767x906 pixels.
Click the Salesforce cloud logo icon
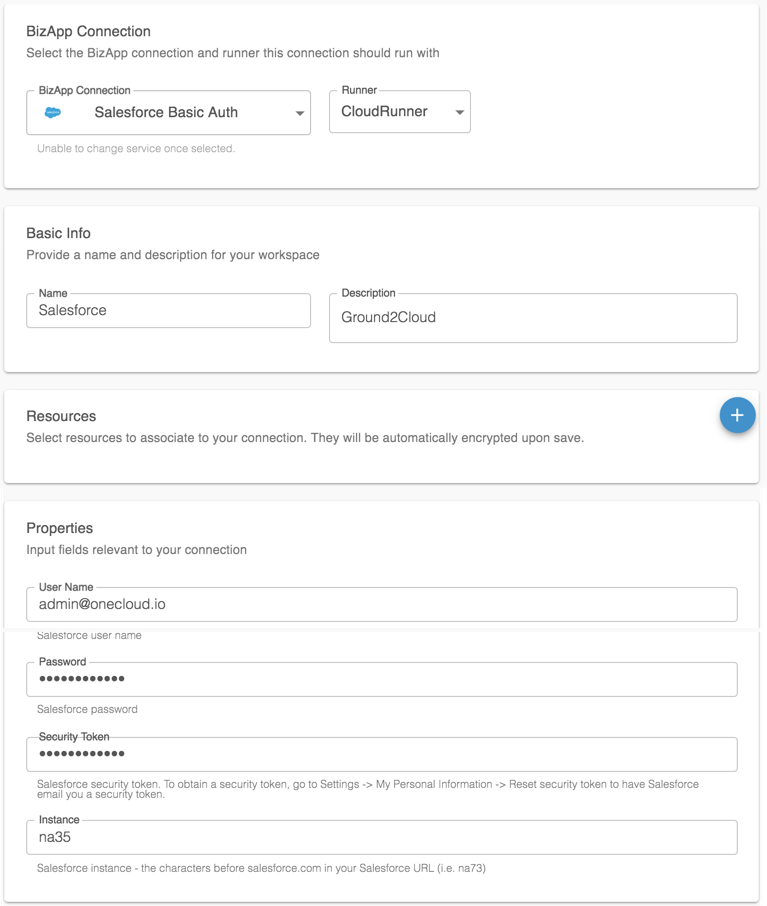point(53,113)
